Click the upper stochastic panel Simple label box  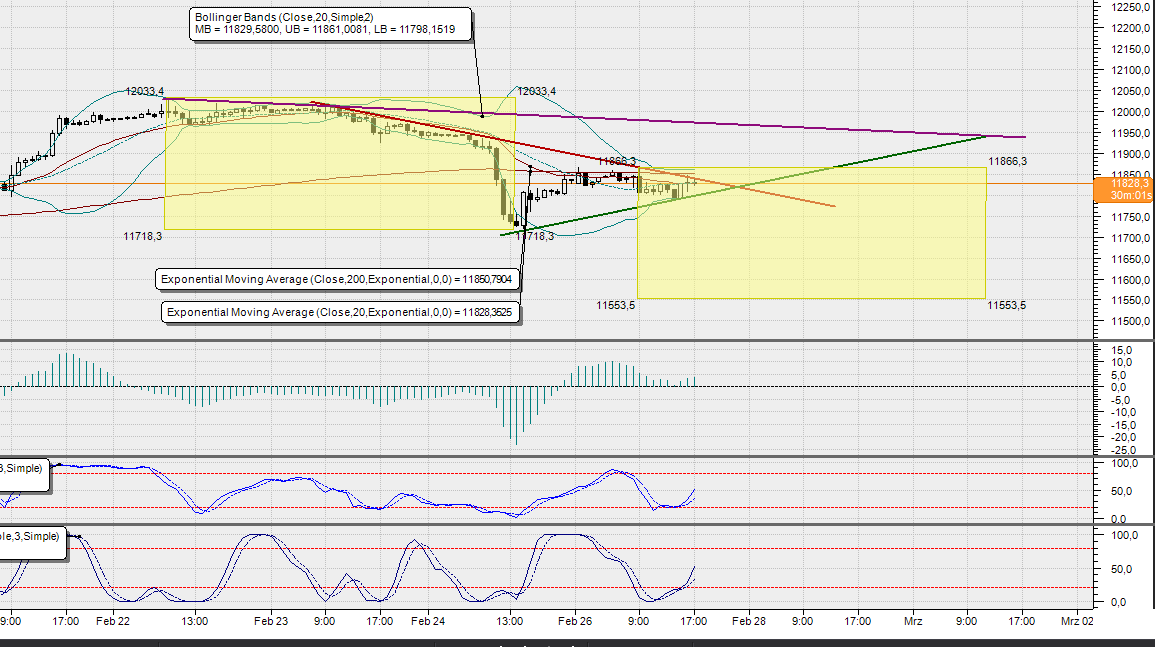point(24,474)
